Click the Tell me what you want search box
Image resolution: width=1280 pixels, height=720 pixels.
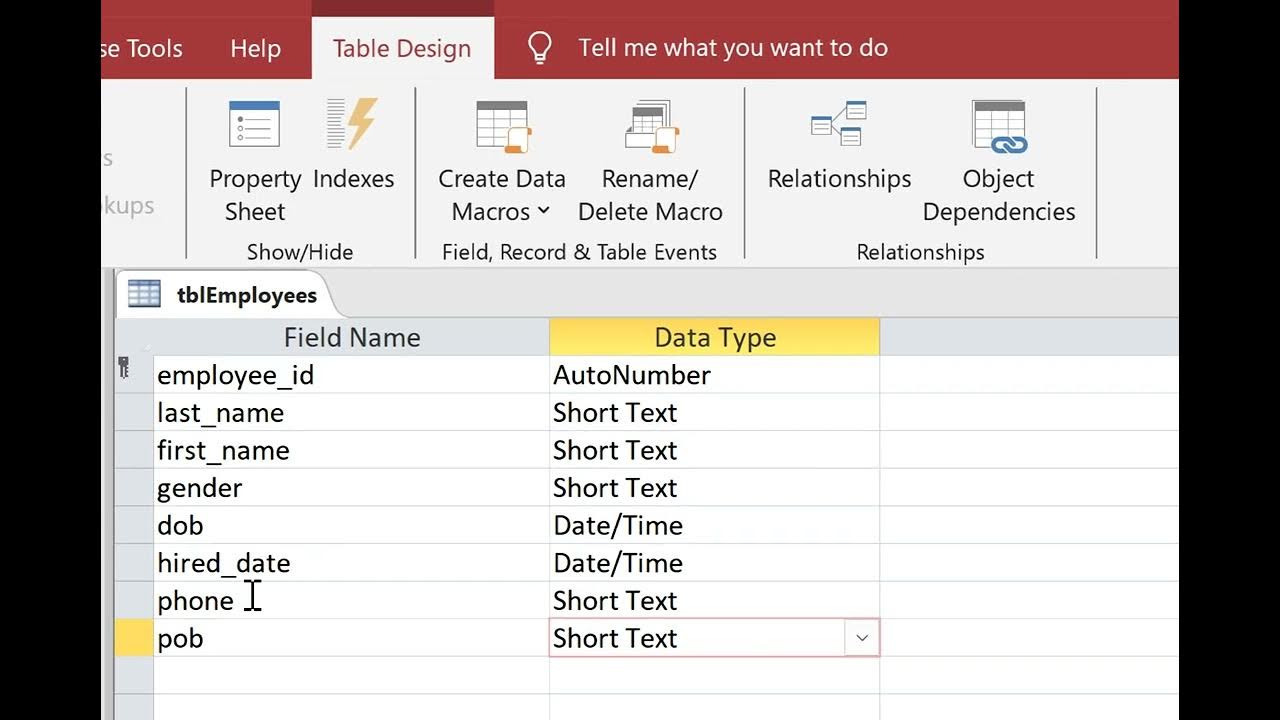pyautogui.click(x=732, y=48)
